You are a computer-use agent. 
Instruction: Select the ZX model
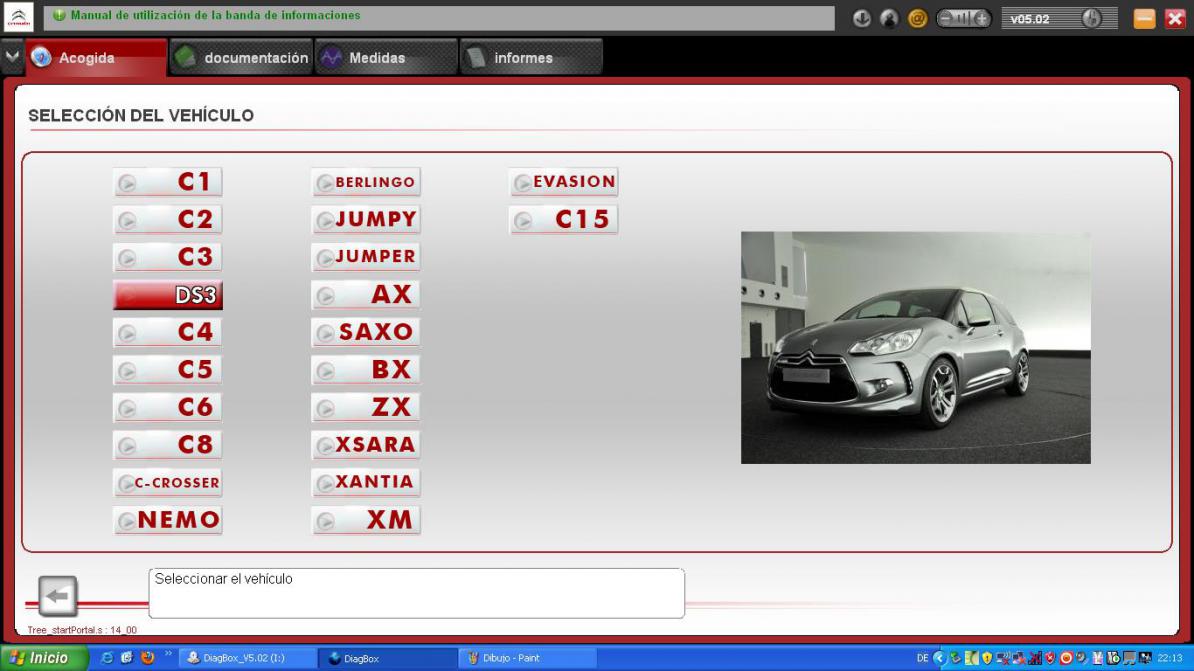coord(366,407)
